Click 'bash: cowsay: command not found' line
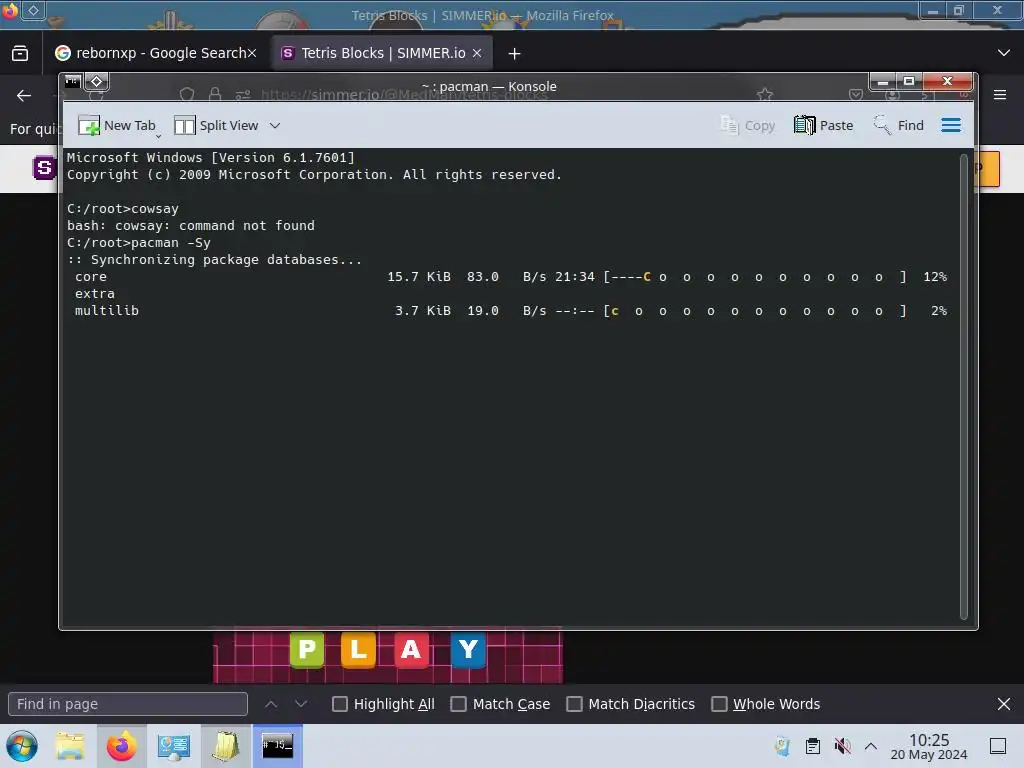Screen dimensions: 1024x768 [191, 226]
